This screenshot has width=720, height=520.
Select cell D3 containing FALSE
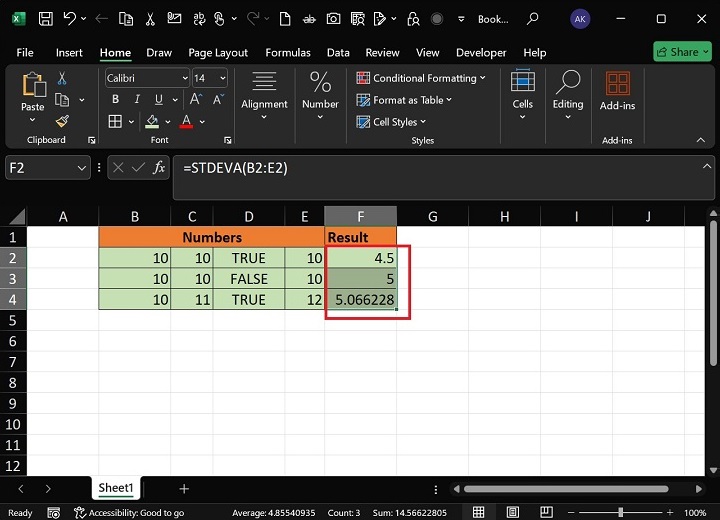pos(248,279)
